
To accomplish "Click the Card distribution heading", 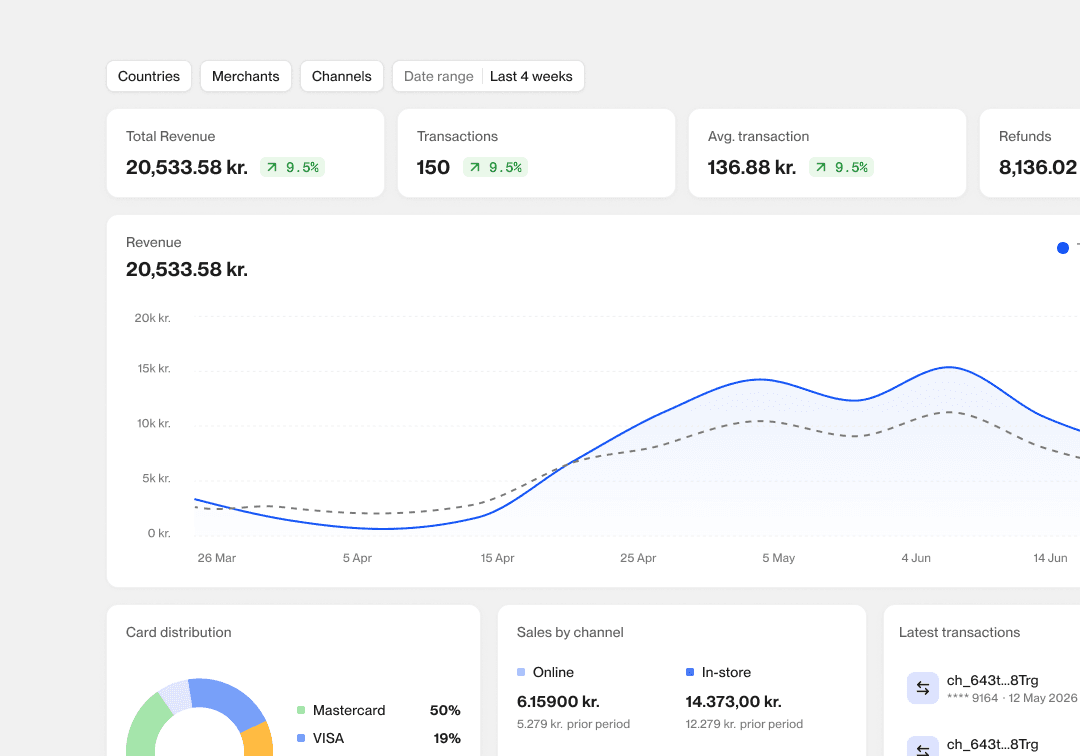I will pyautogui.click(x=178, y=632).
